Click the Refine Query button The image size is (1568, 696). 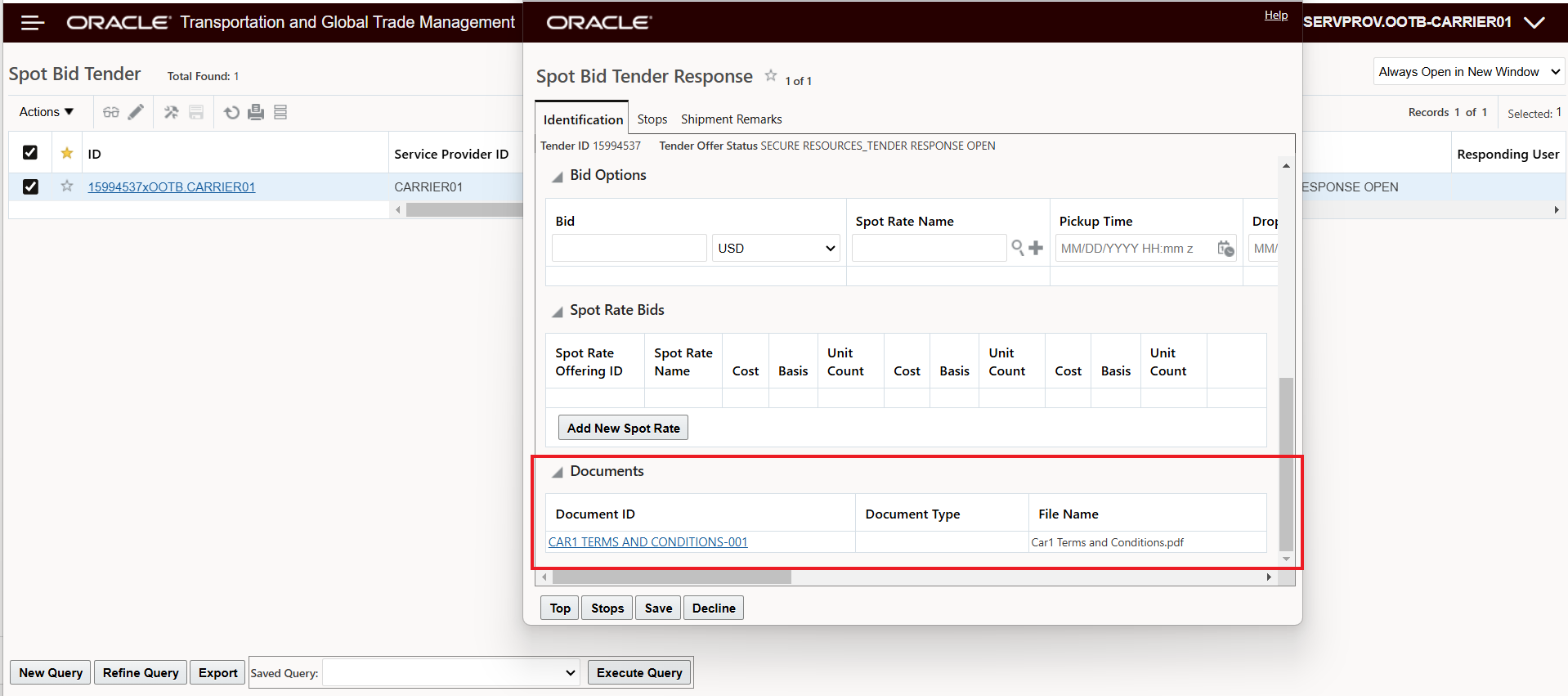tap(141, 672)
